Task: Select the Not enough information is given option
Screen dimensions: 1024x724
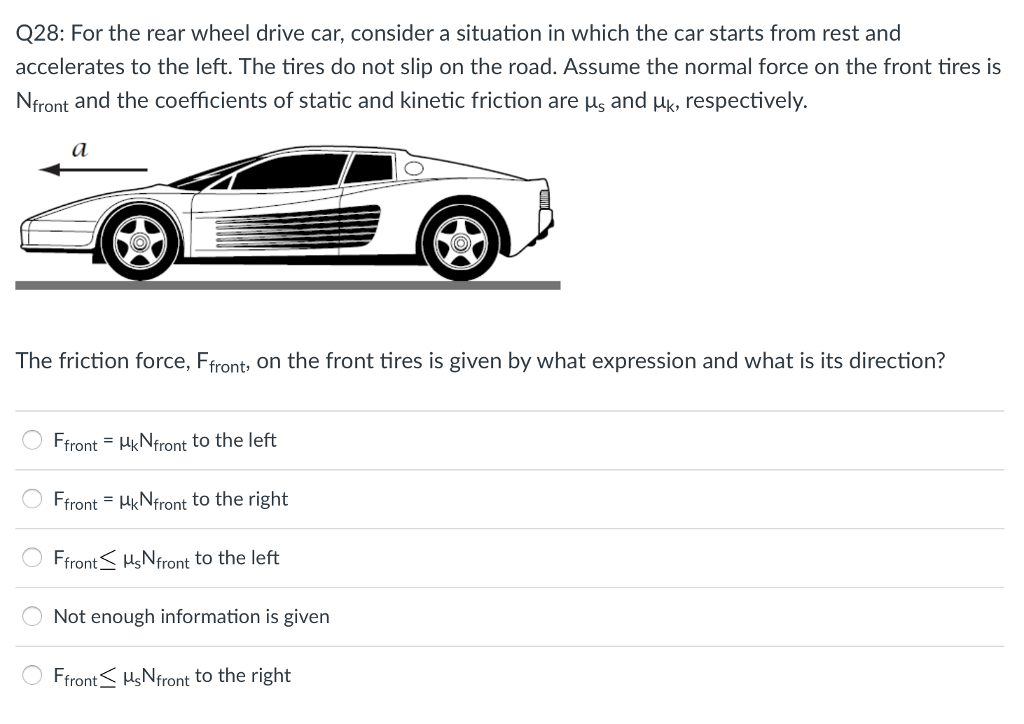Action: [x=190, y=616]
